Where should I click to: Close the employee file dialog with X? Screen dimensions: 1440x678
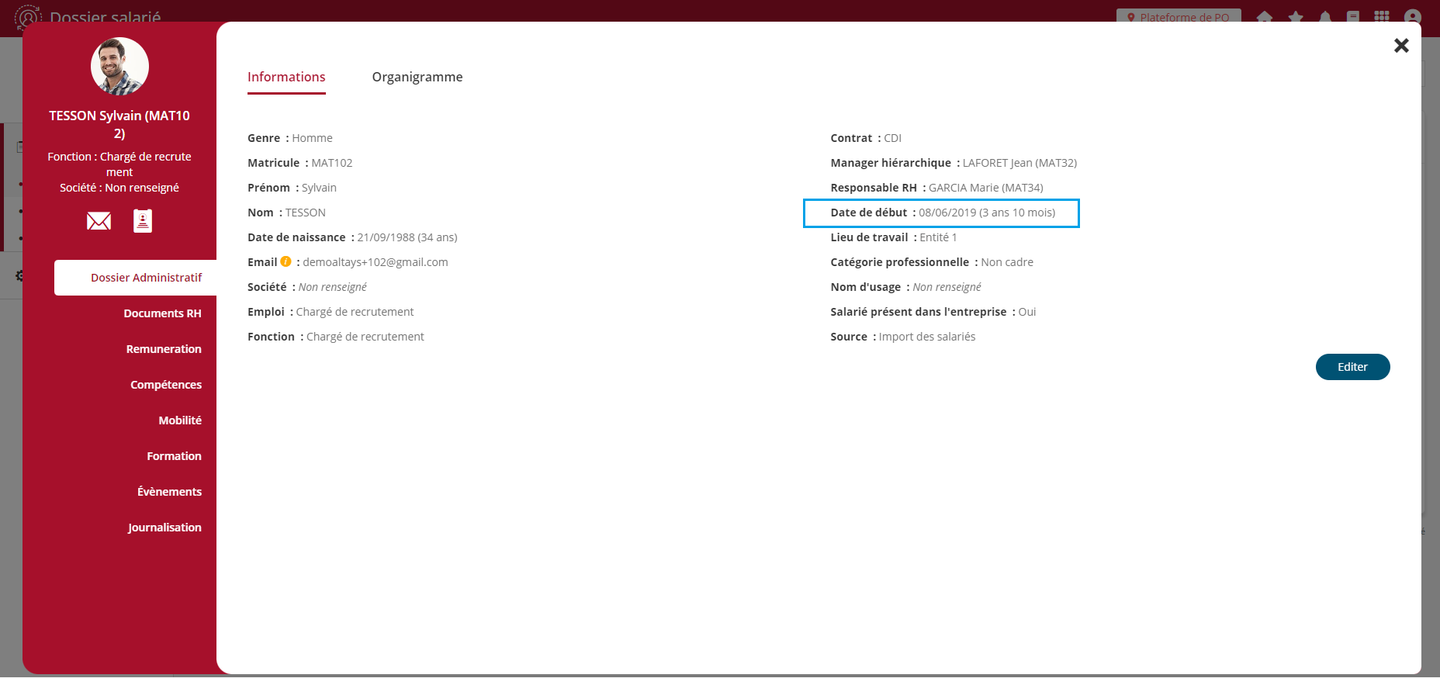click(1401, 45)
